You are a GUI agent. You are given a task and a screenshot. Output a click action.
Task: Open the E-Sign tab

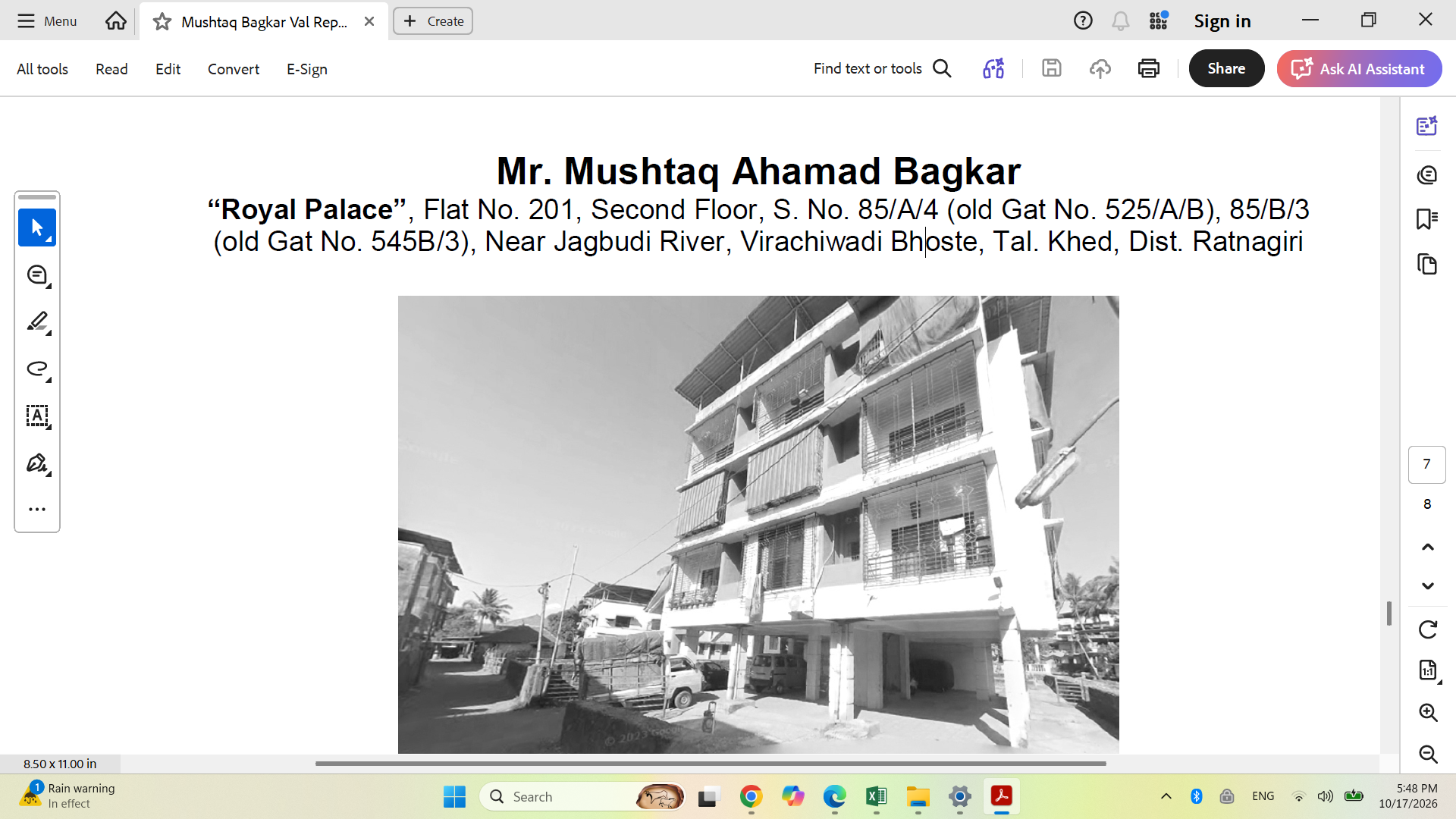coord(307,69)
